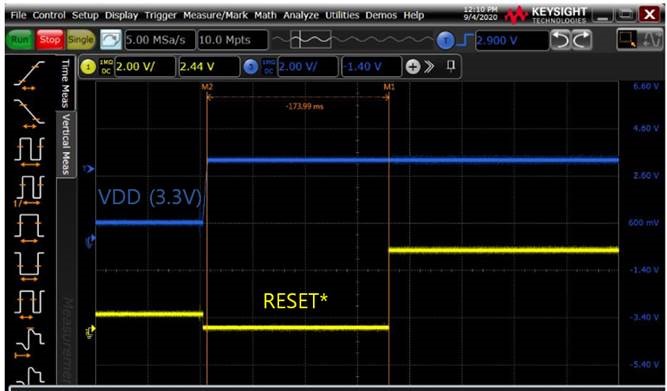Click the plus add channel icon
Screen dimensions: 667x391
[x=412, y=67]
